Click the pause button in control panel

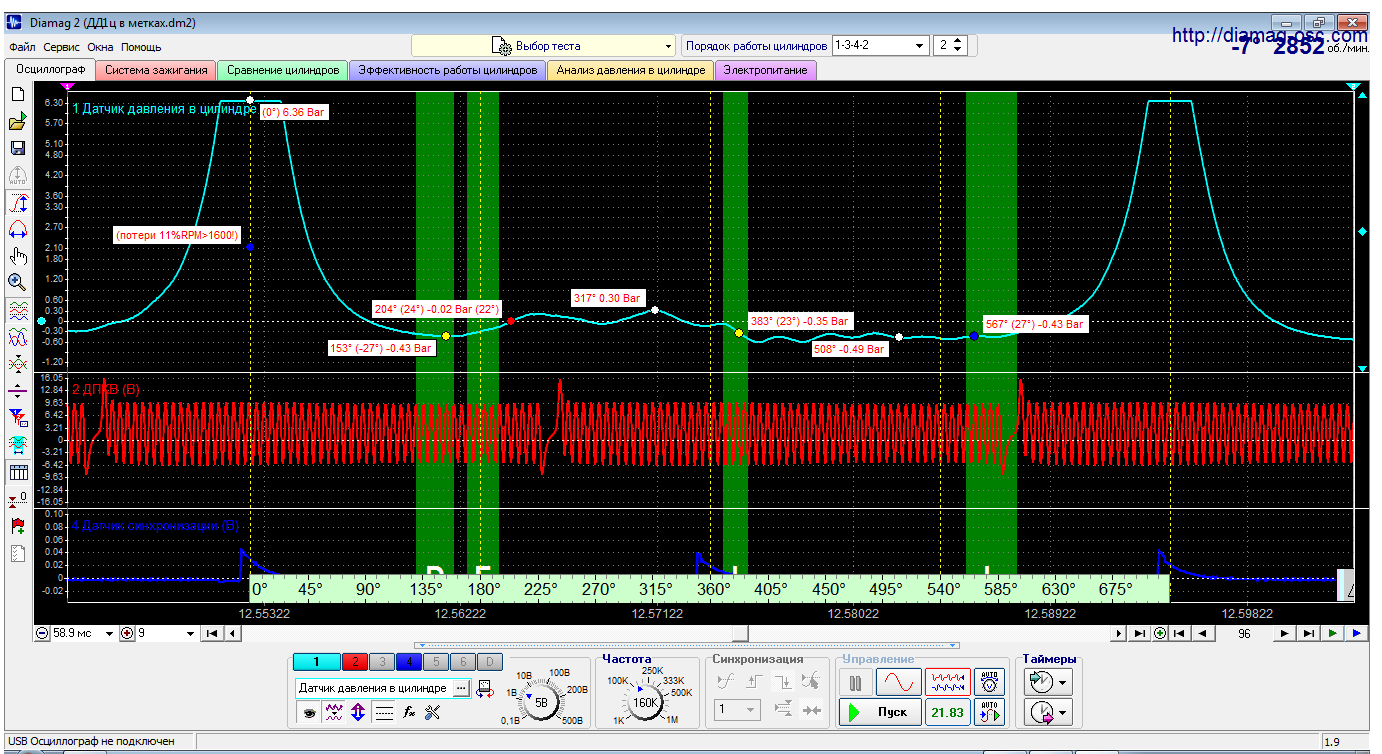(855, 682)
